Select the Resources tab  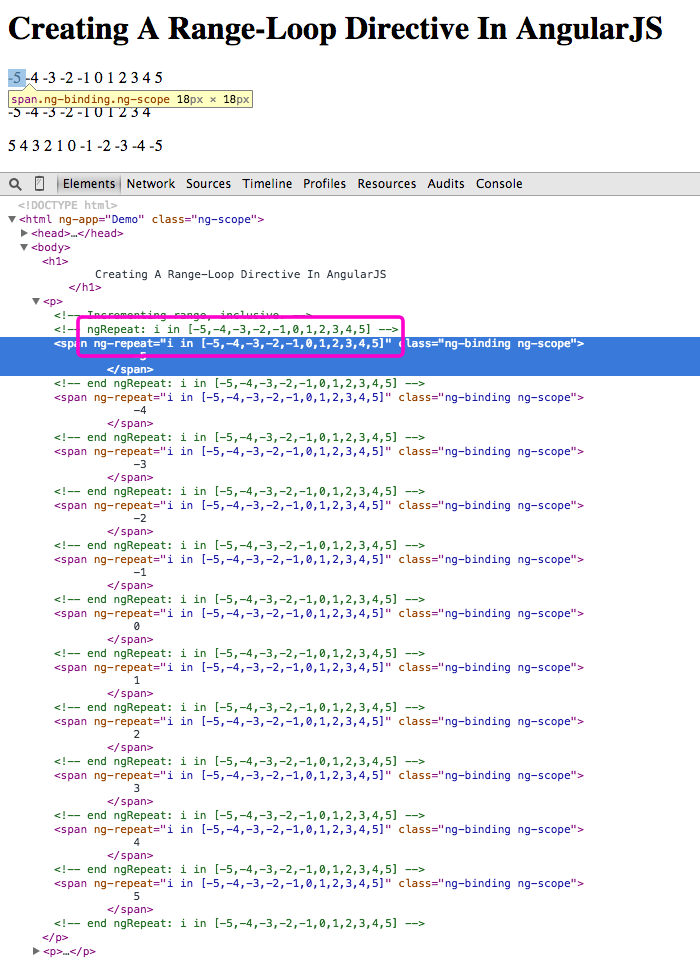386,184
